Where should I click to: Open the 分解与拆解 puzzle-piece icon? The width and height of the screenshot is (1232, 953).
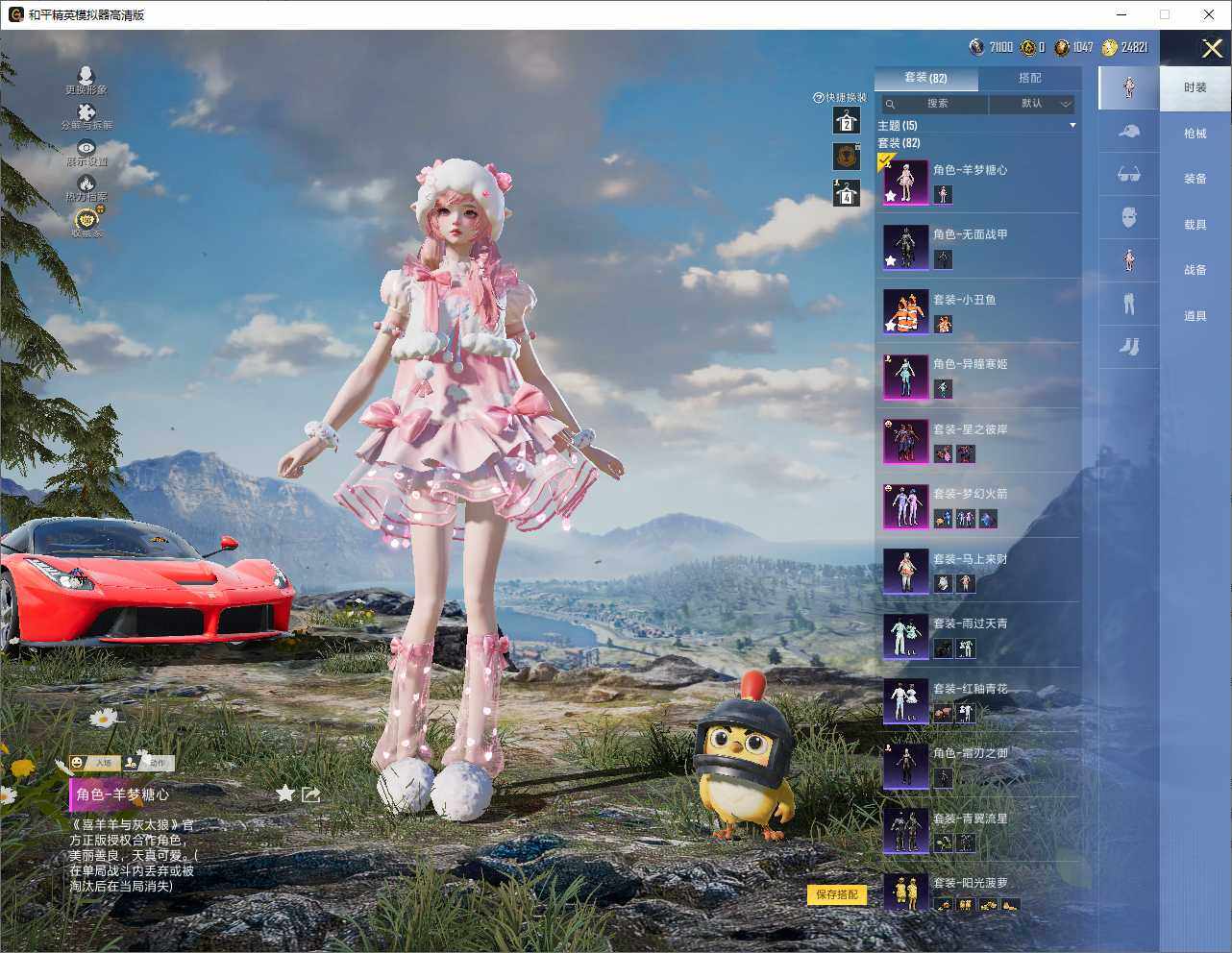tap(86, 113)
